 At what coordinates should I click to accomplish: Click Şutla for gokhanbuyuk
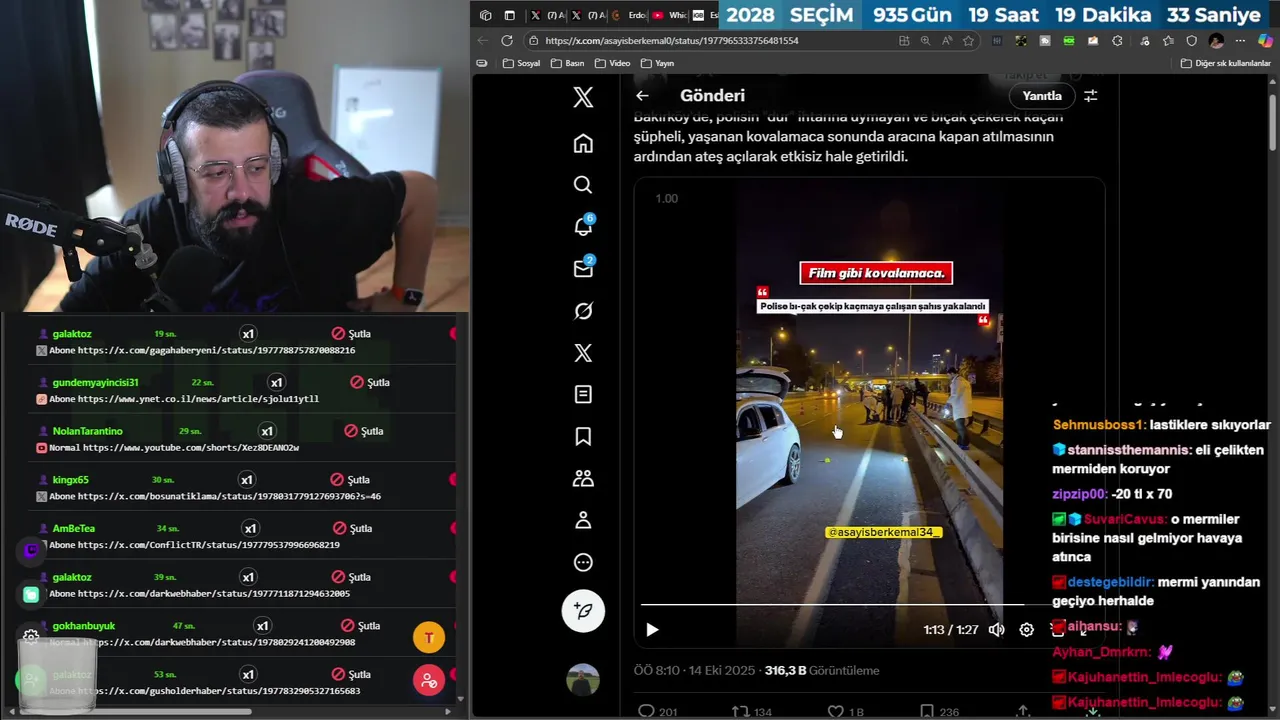click(361, 626)
